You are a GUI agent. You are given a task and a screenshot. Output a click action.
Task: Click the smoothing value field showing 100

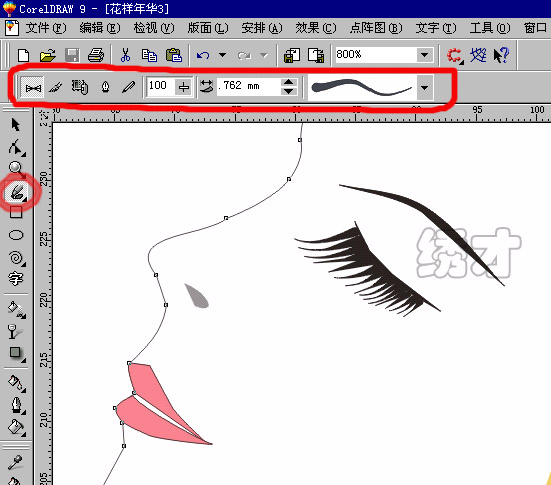coord(160,86)
